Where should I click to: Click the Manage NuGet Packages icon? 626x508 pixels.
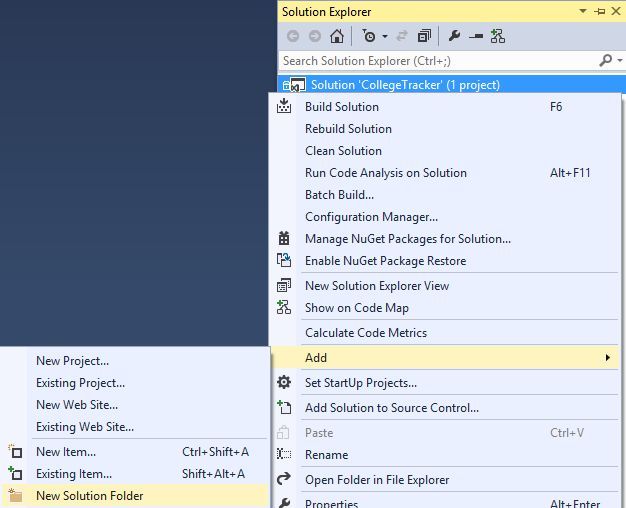pyautogui.click(x=284, y=239)
